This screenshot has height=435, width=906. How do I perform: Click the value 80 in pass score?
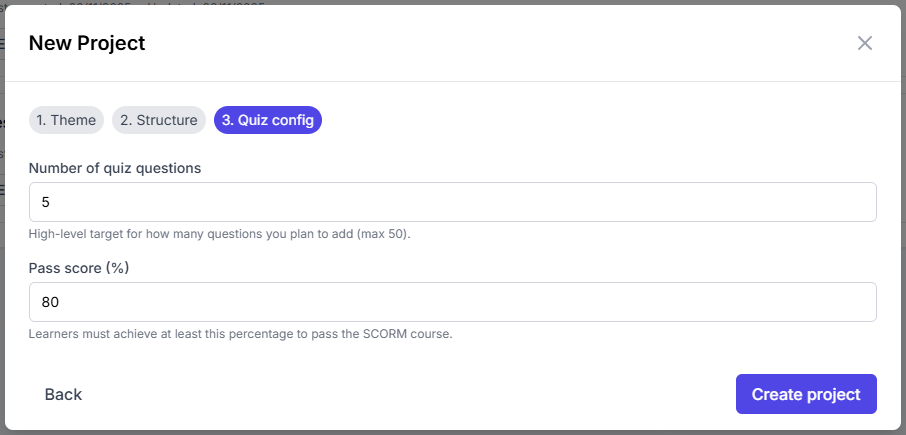pos(50,302)
